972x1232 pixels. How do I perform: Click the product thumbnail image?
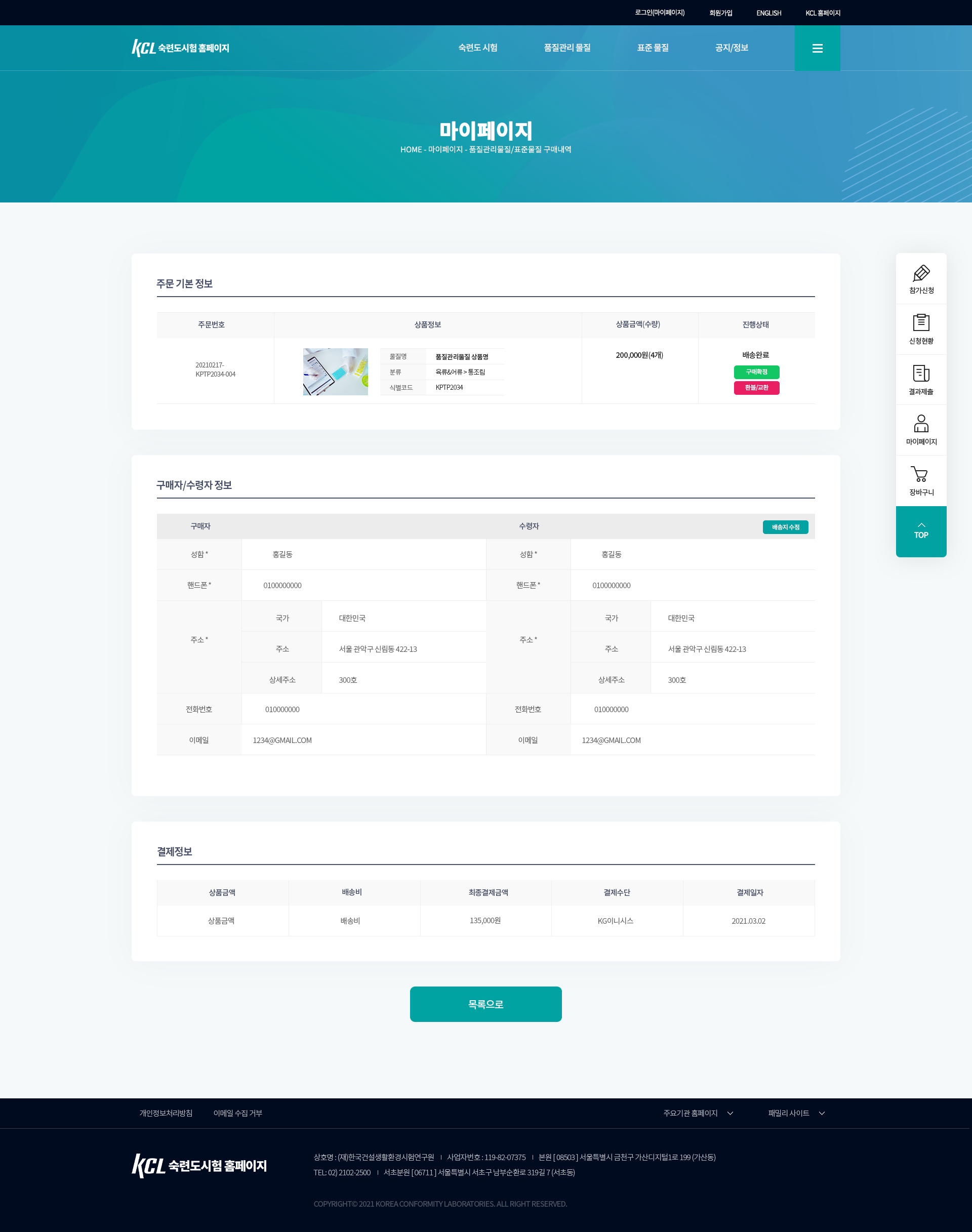tap(335, 372)
